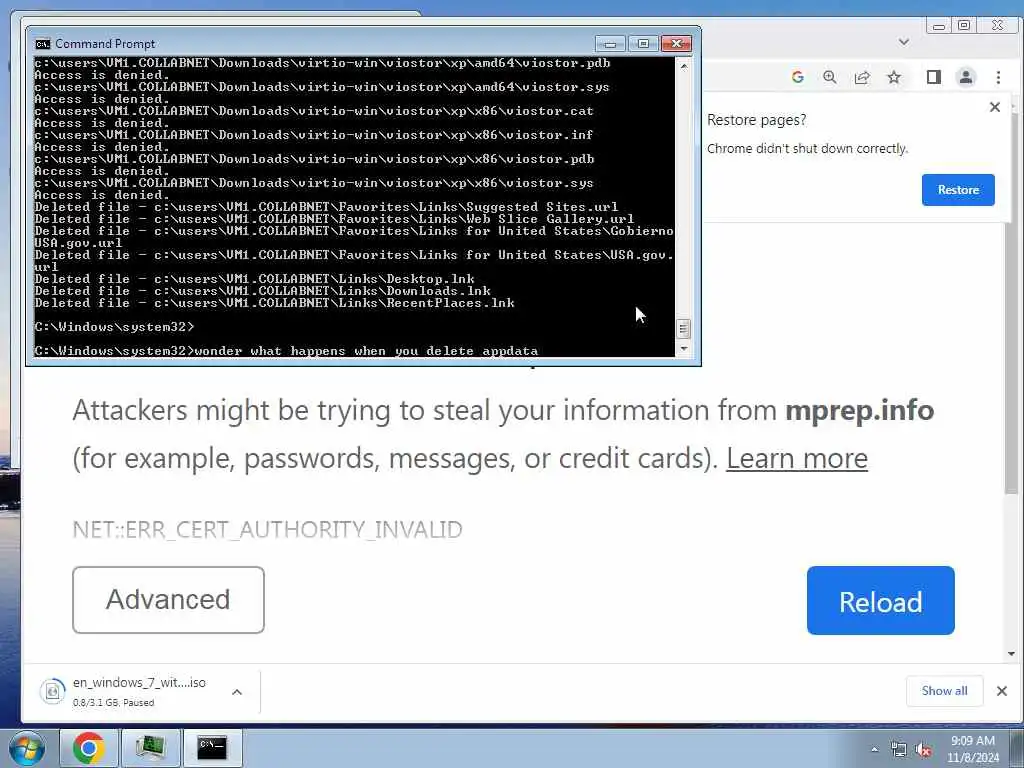Viewport: 1024px width, 768px height.
Task: Minimize the Chrome window
Action: point(939,26)
